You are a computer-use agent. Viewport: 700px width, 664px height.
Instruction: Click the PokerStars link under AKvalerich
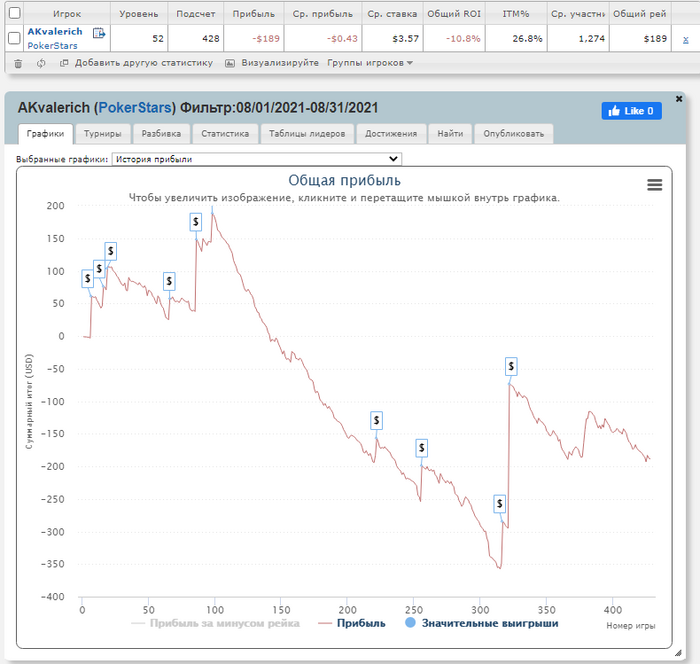click(x=52, y=46)
